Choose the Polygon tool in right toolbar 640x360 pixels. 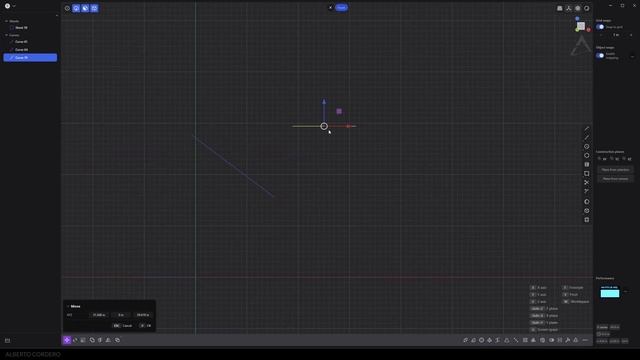(x=587, y=156)
